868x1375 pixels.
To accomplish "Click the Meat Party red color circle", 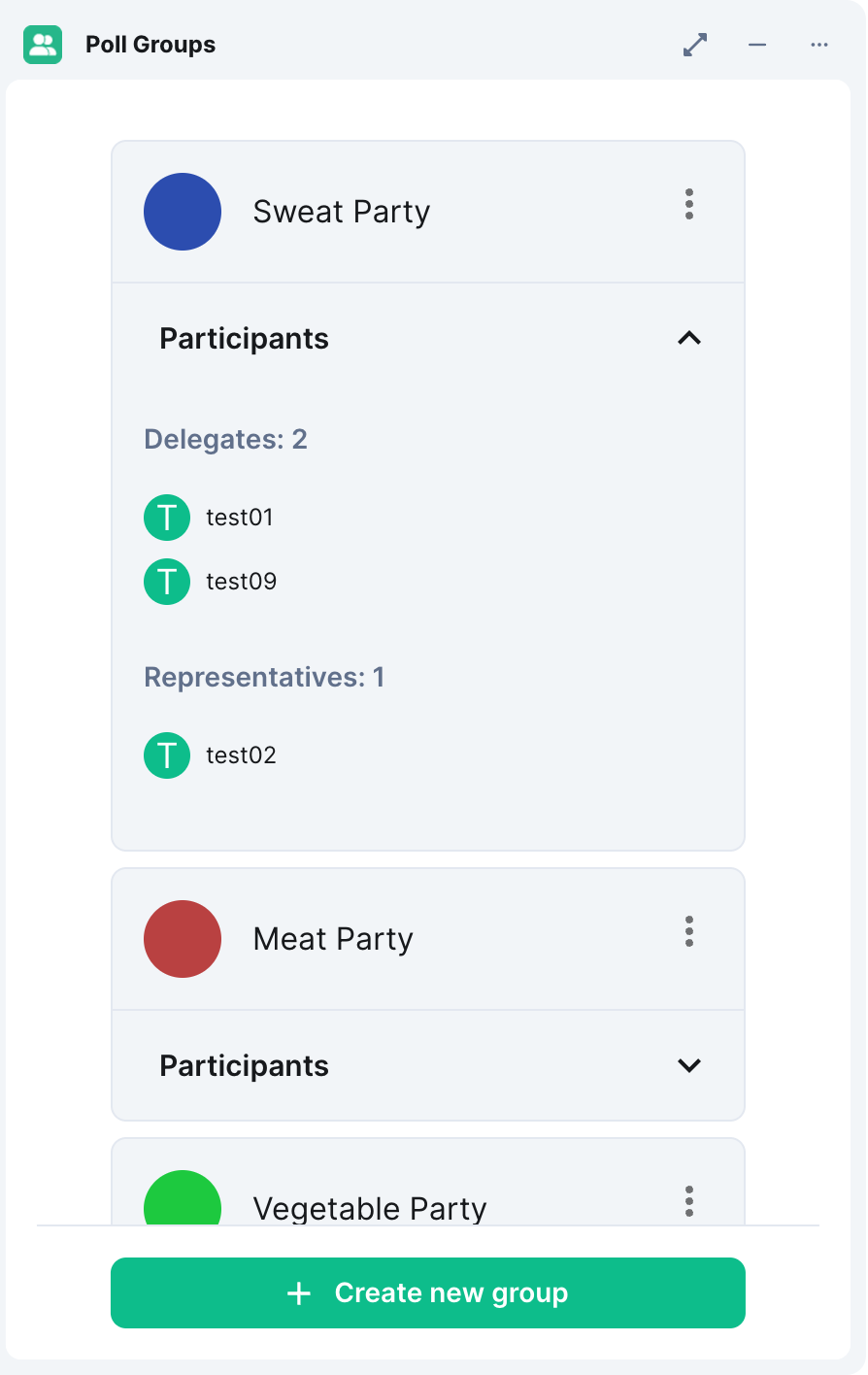I will pyautogui.click(x=183, y=939).
